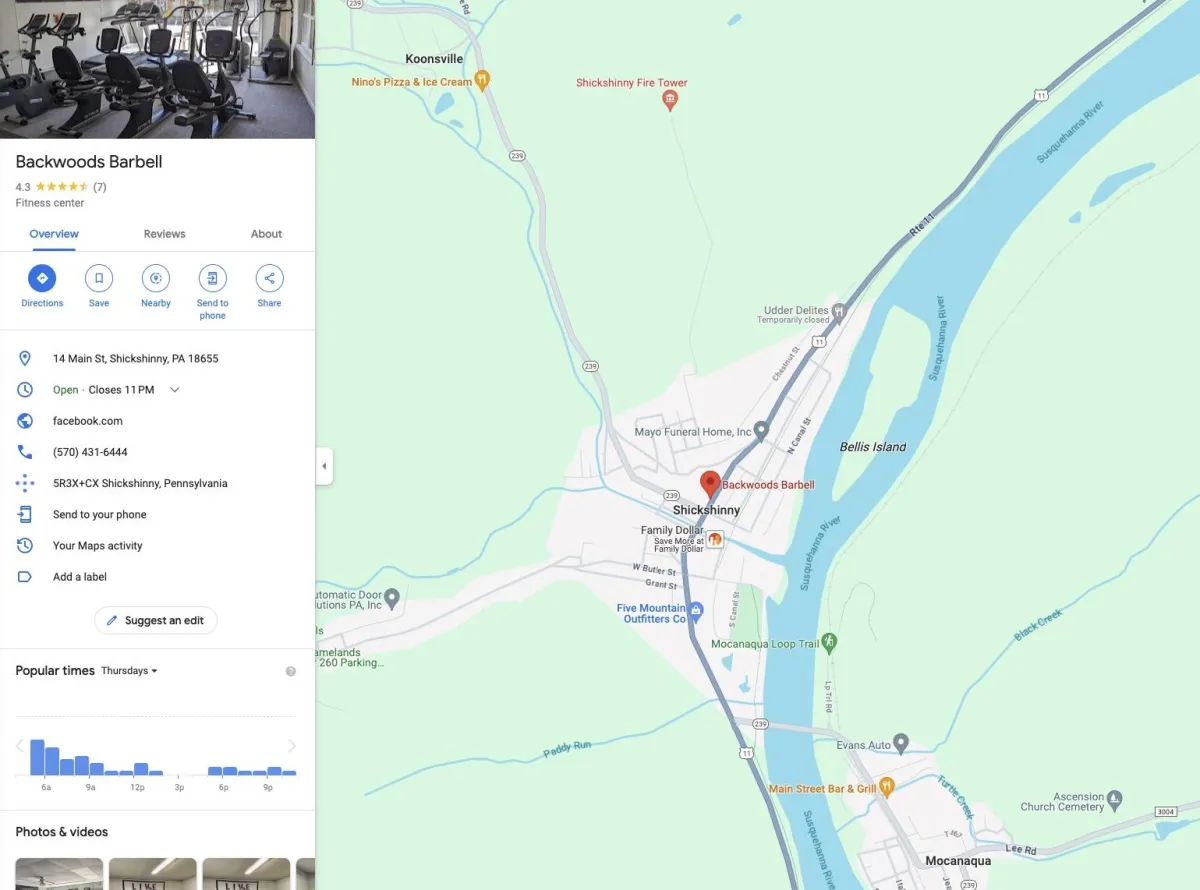Click Add a label text

tap(80, 577)
